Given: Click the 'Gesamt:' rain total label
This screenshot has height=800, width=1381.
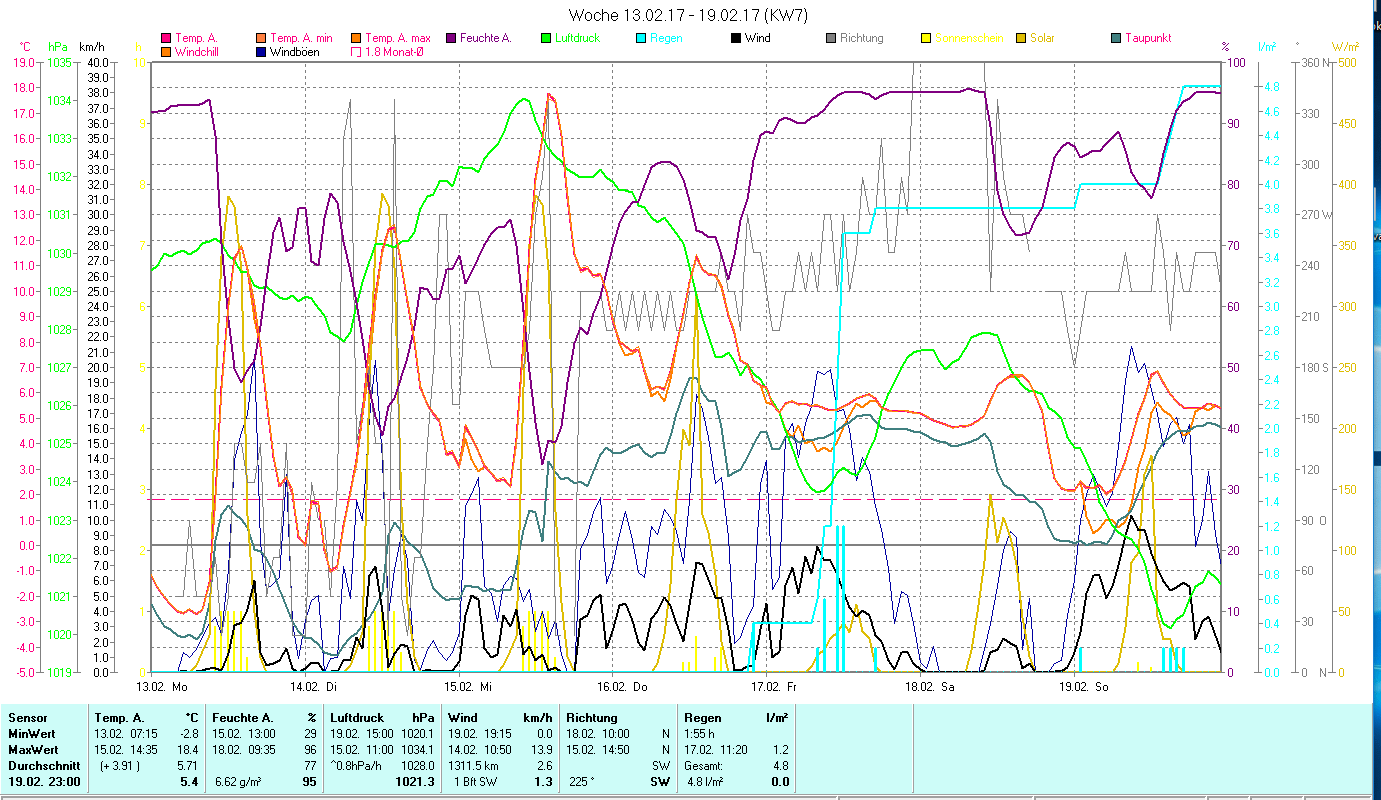Looking at the screenshot, I should tap(705, 766).
